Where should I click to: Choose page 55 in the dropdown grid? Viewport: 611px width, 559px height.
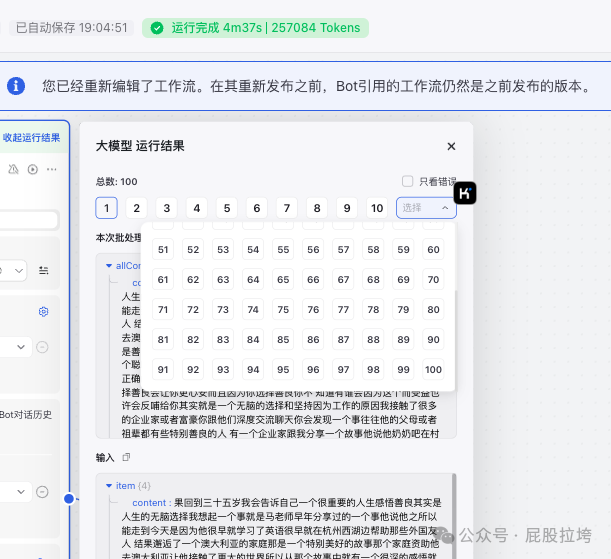(283, 249)
